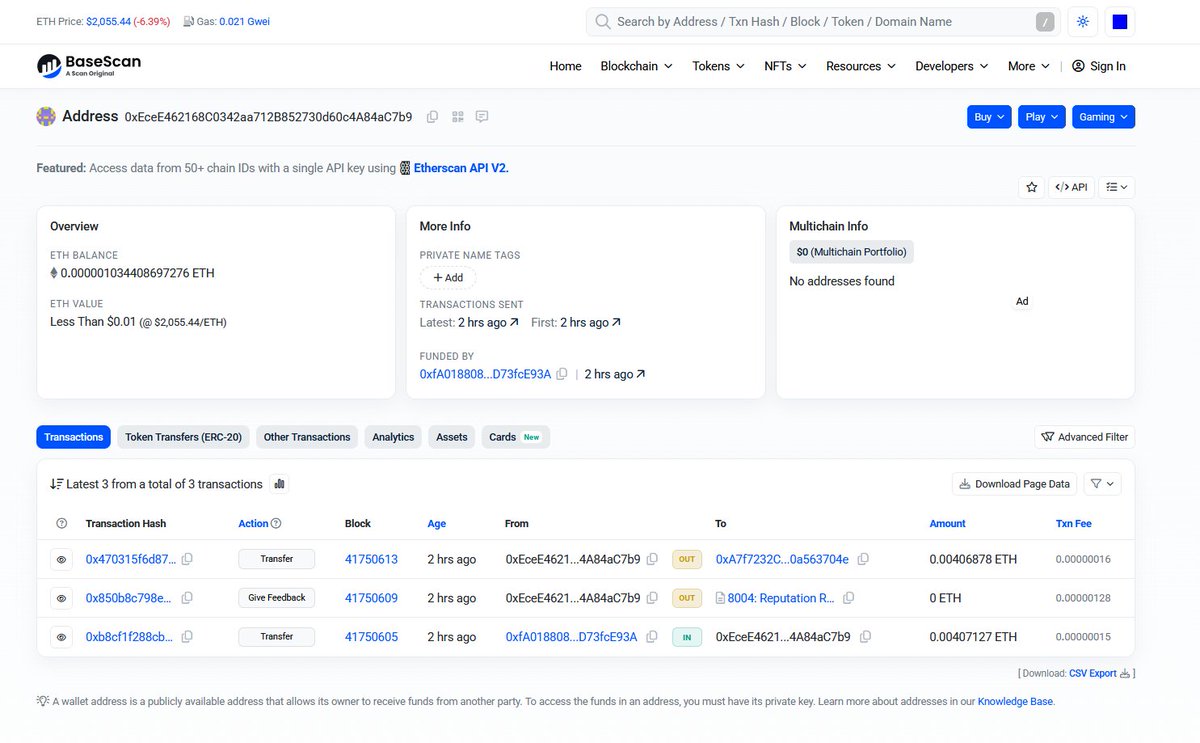Click Download Page Data
Viewport: 1200px width, 743px height.
1014,484
